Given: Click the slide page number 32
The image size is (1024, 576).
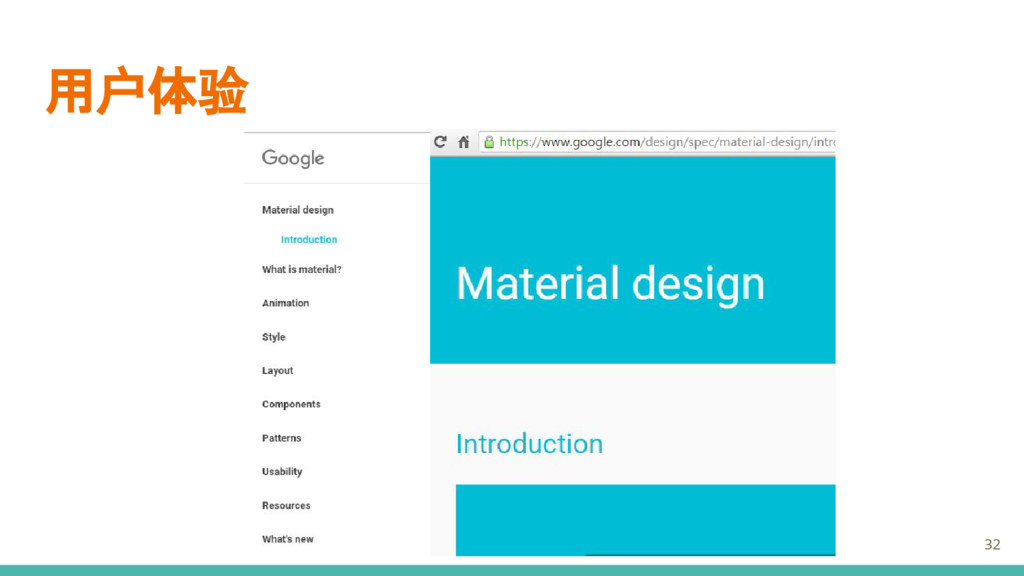Looking at the screenshot, I should [x=992, y=544].
